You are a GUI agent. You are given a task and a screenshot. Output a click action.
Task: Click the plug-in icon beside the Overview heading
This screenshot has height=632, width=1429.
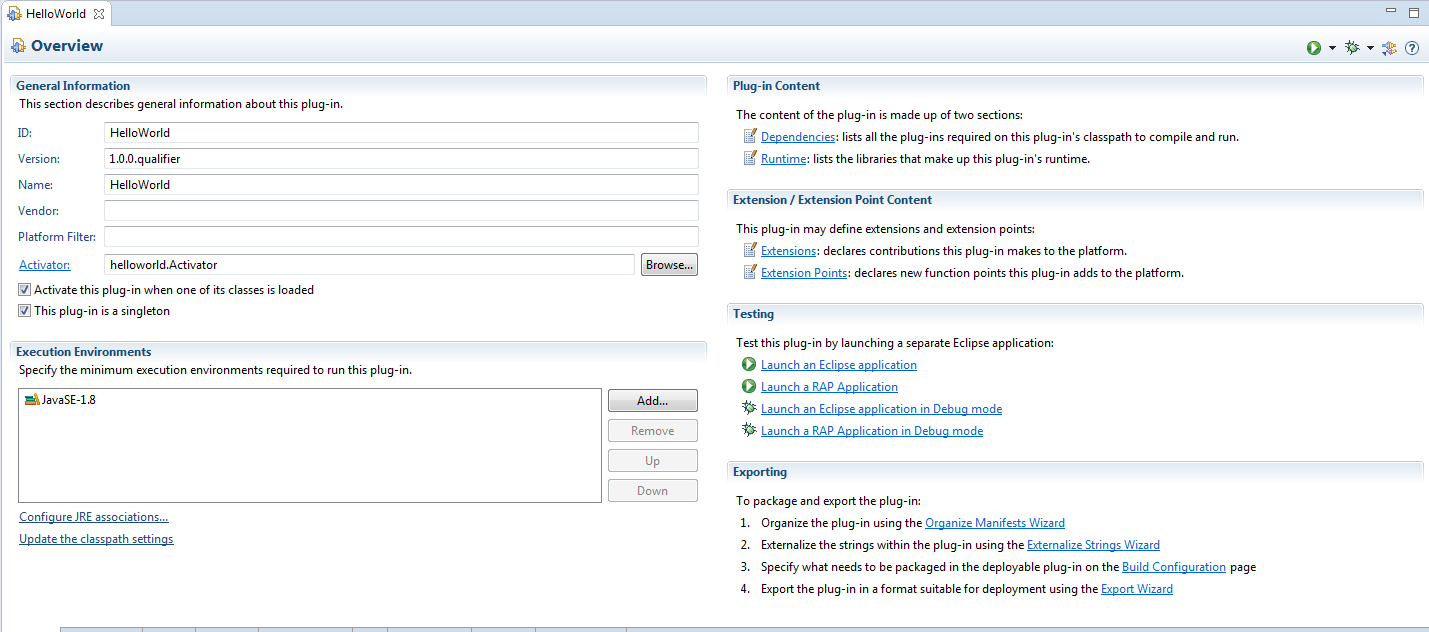click(17, 45)
